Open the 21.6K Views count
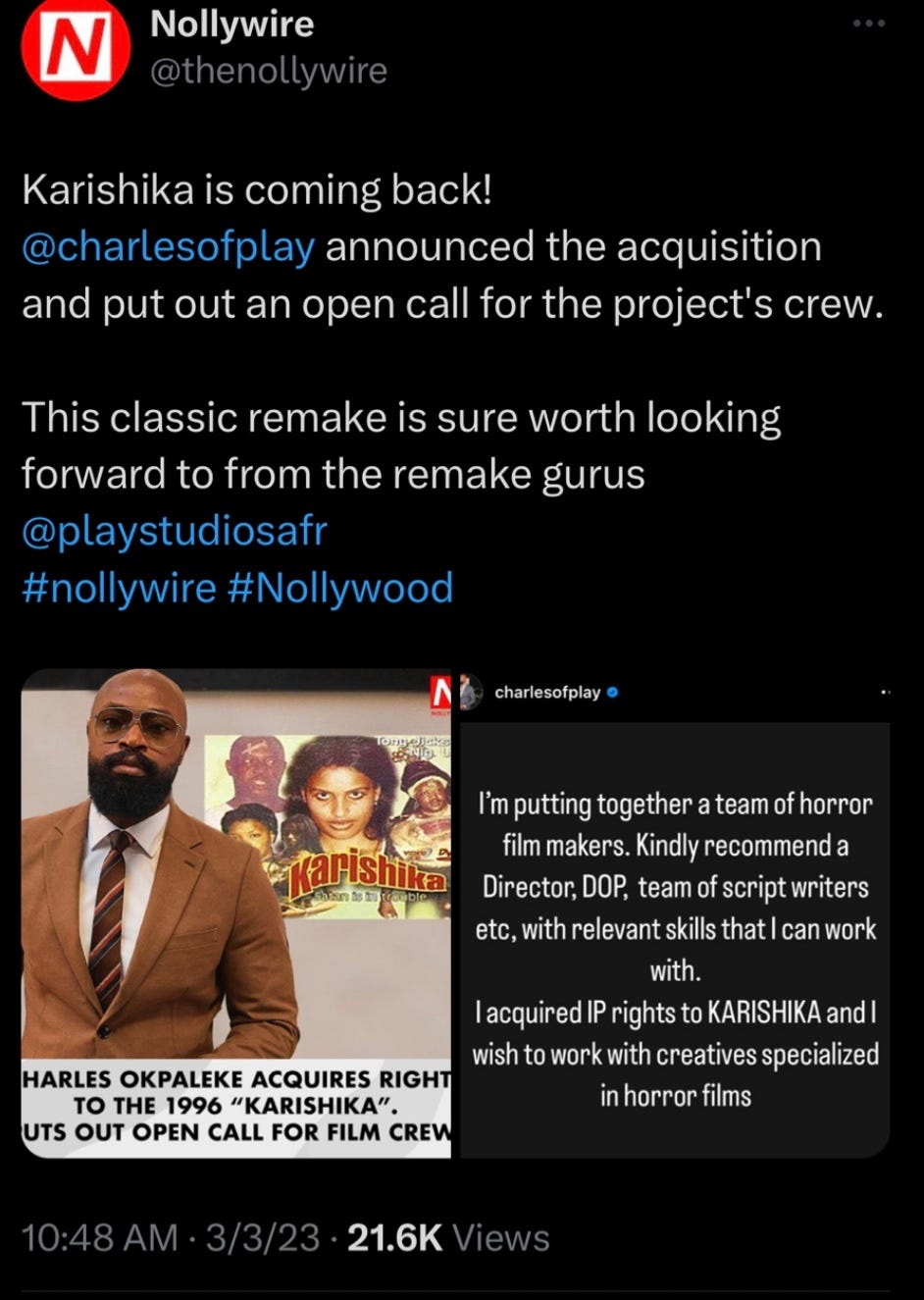 pyautogui.click(x=448, y=1238)
